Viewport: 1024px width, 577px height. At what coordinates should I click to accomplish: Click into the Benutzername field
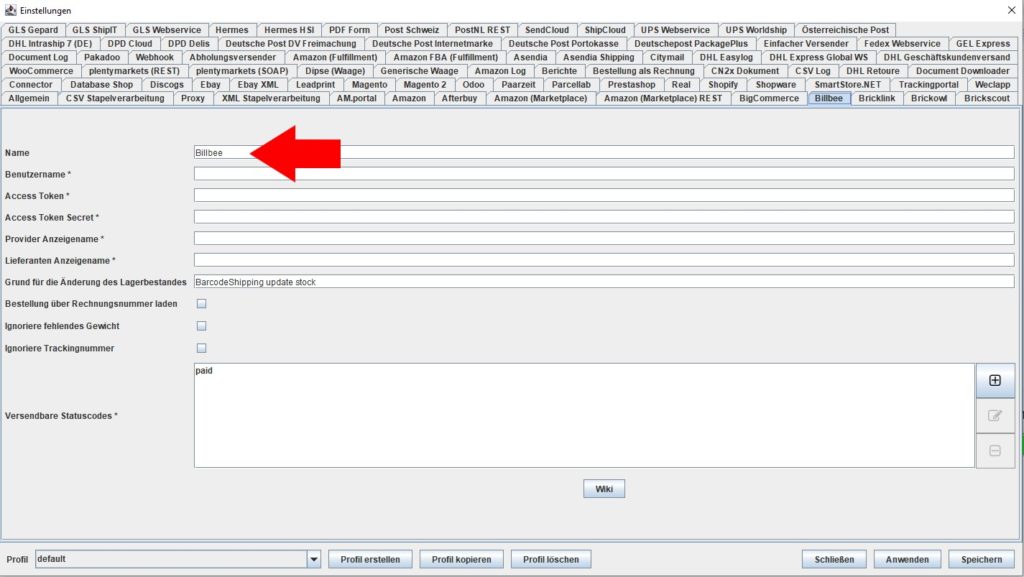pyautogui.click(x=604, y=174)
